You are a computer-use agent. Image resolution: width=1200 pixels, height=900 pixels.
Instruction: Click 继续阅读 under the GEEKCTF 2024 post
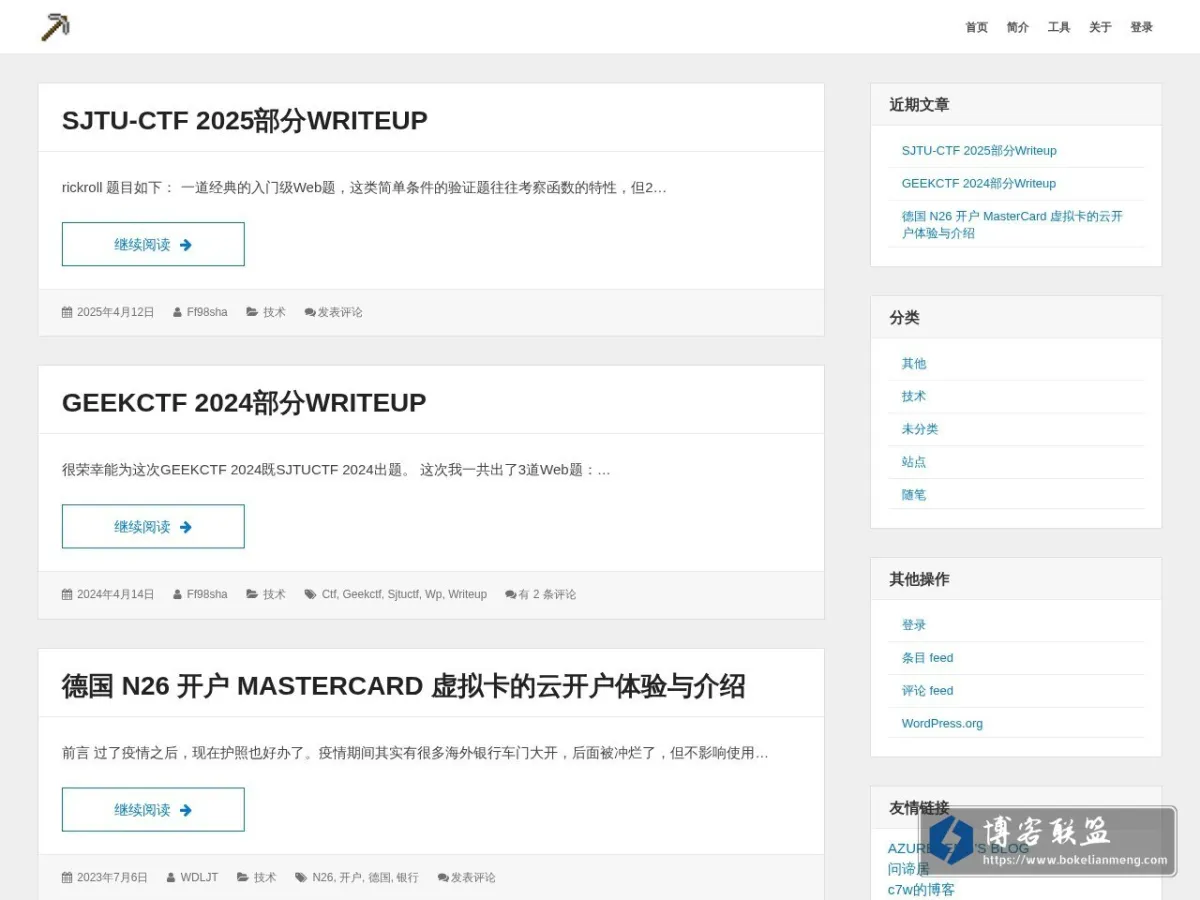[153, 526]
